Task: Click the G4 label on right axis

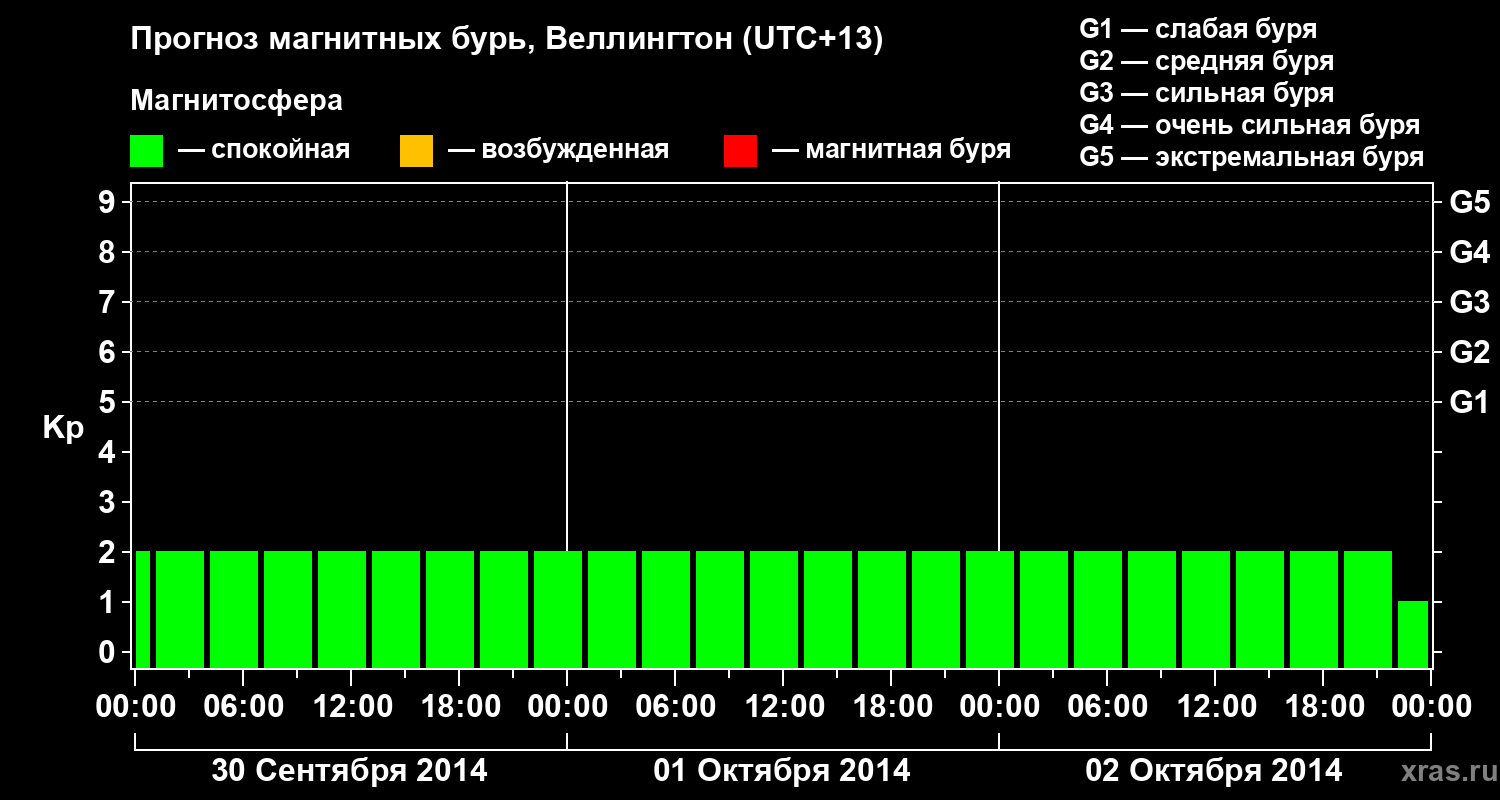Action: click(1469, 252)
